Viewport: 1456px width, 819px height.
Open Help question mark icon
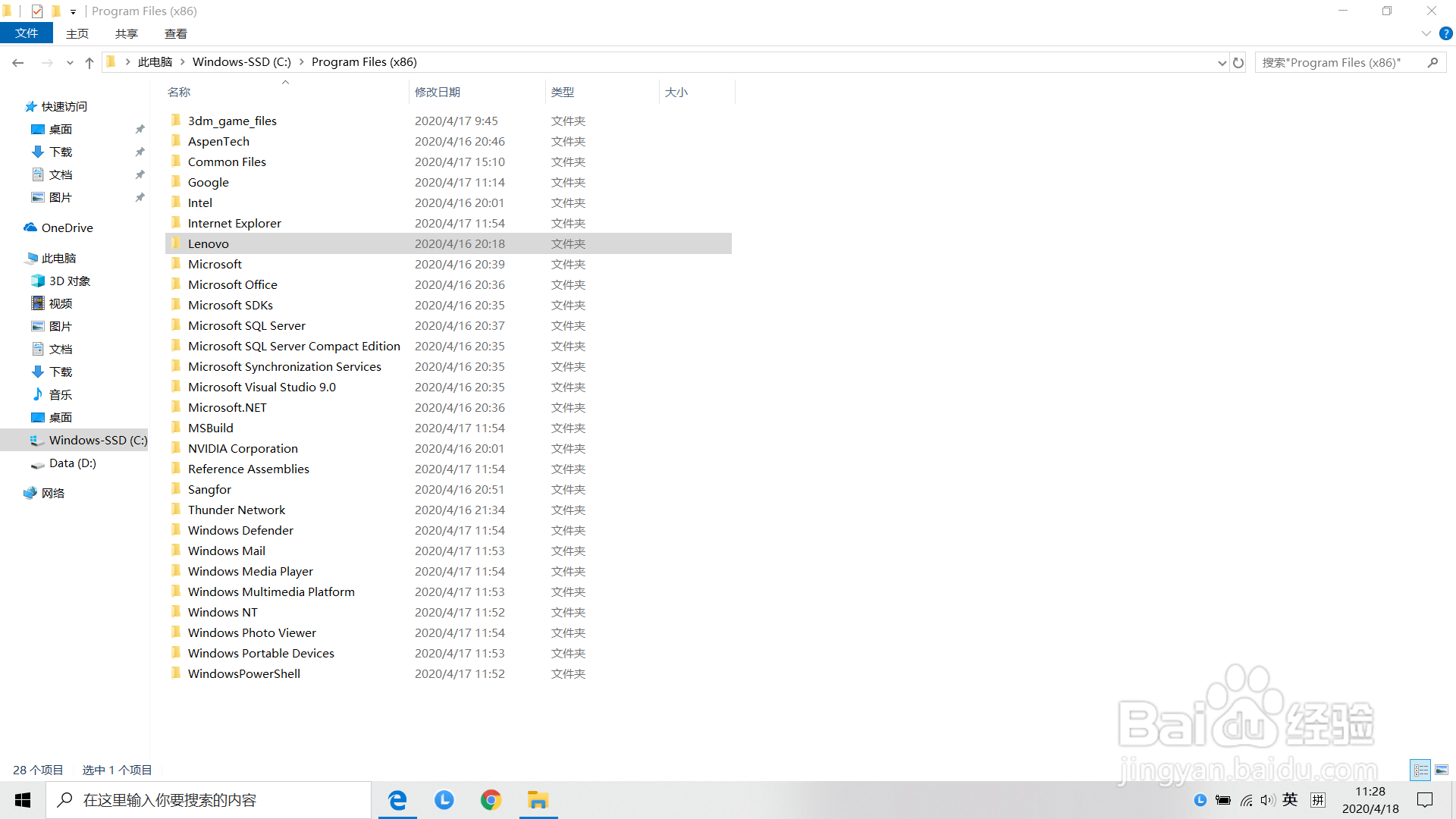[x=1446, y=33]
